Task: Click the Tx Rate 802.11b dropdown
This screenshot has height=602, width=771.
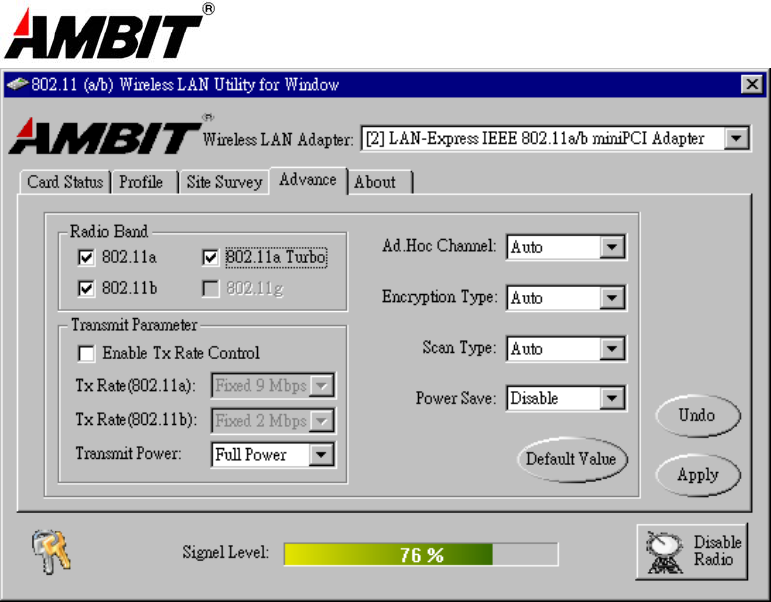Action: (273, 421)
